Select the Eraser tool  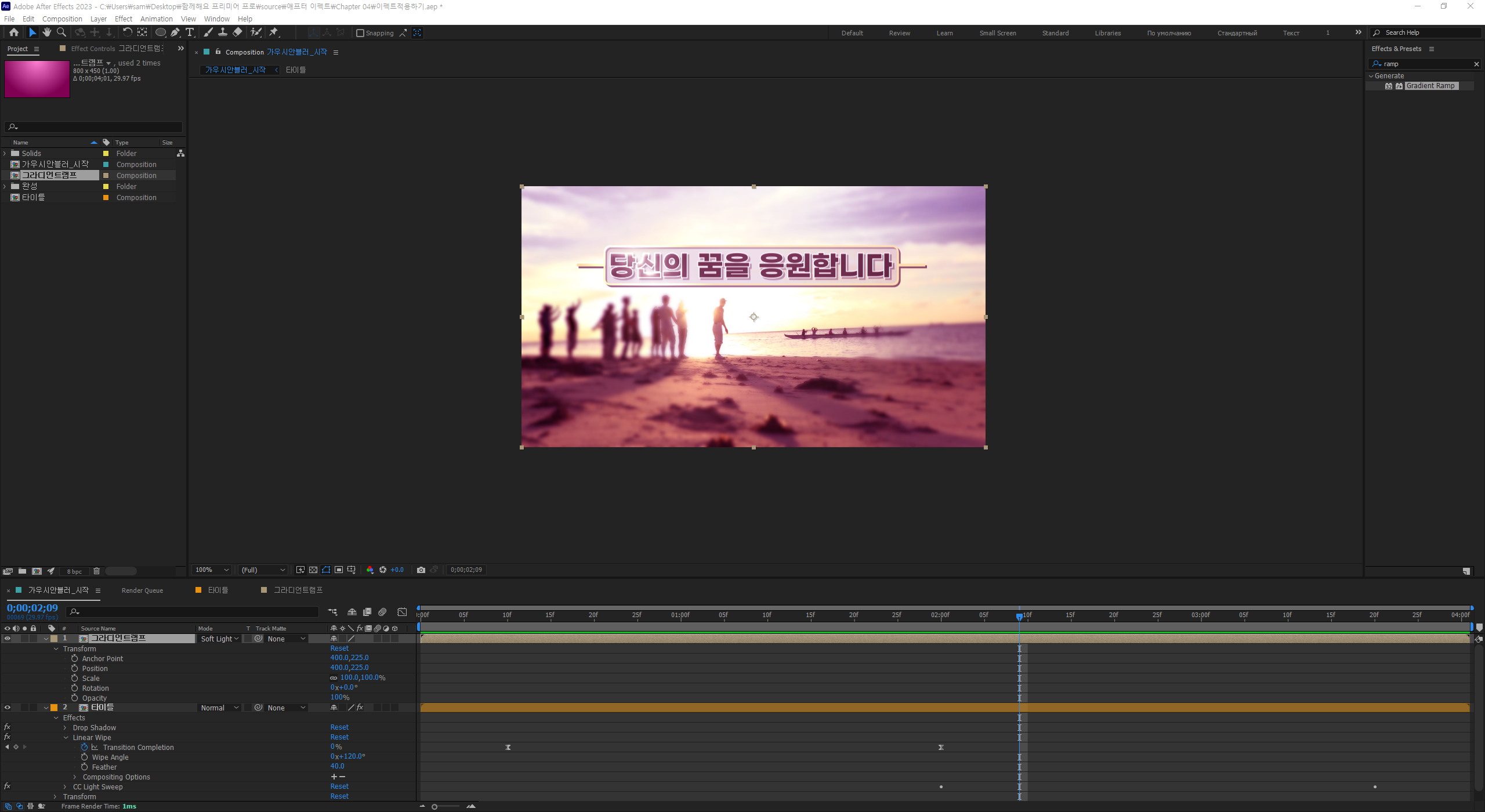238,32
